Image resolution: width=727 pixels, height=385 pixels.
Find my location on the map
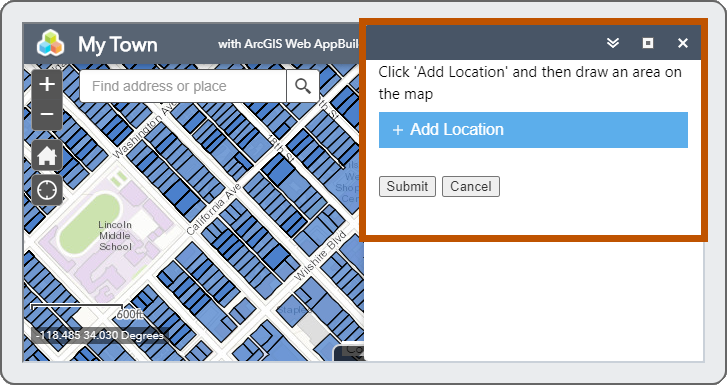point(47,190)
